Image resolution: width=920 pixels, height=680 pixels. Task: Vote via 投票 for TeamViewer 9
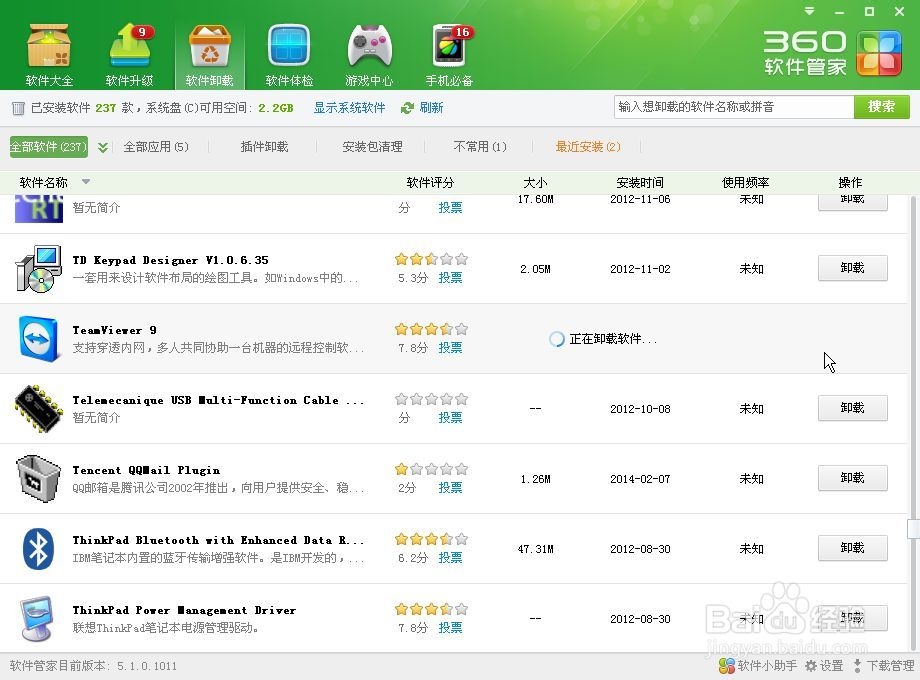(450, 347)
